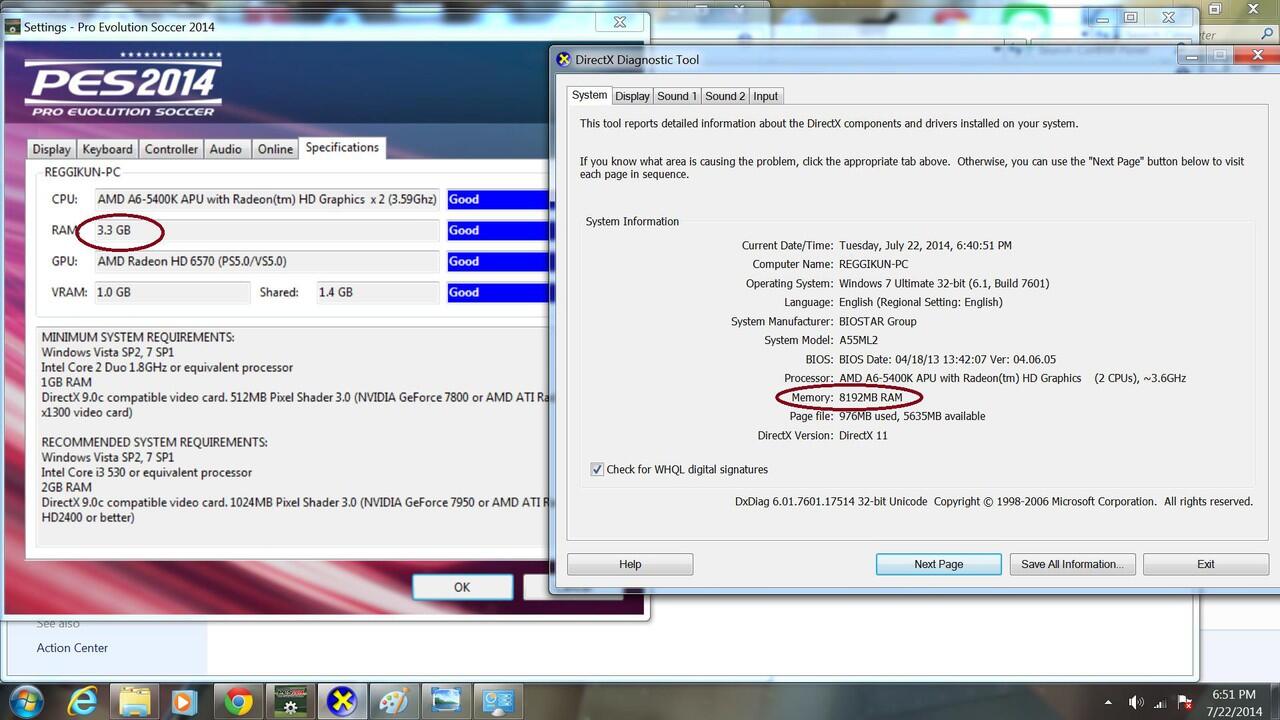Click the PES Settings window title icon

click(12, 27)
